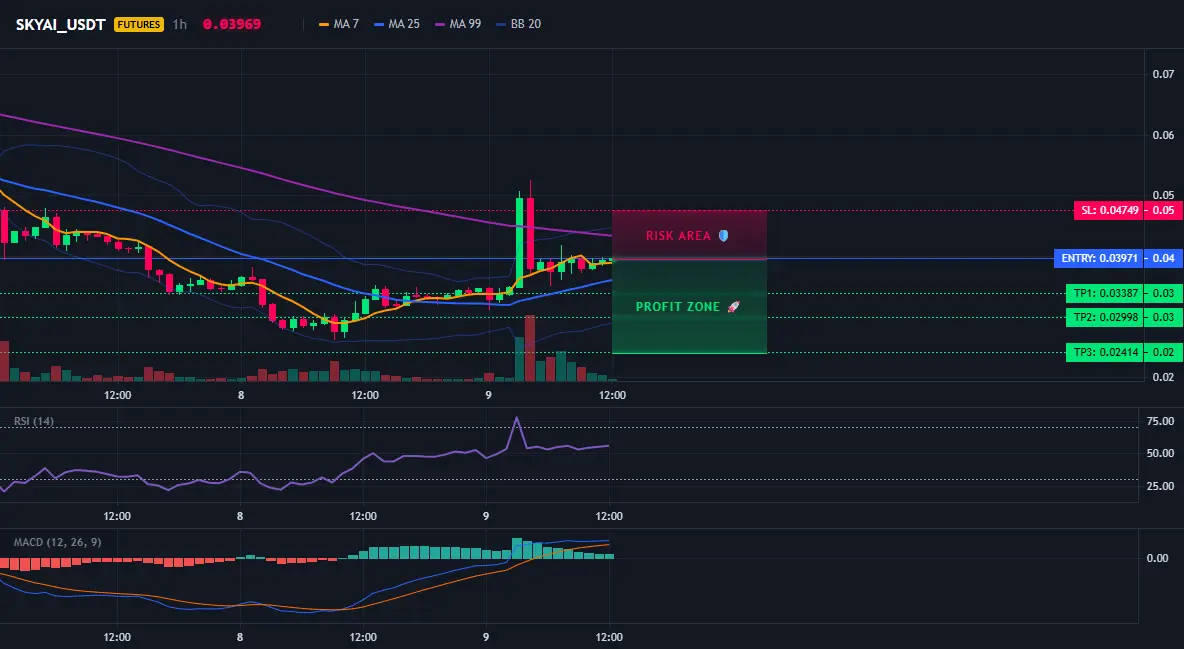Click date label 9 under the price chart

pos(488,395)
